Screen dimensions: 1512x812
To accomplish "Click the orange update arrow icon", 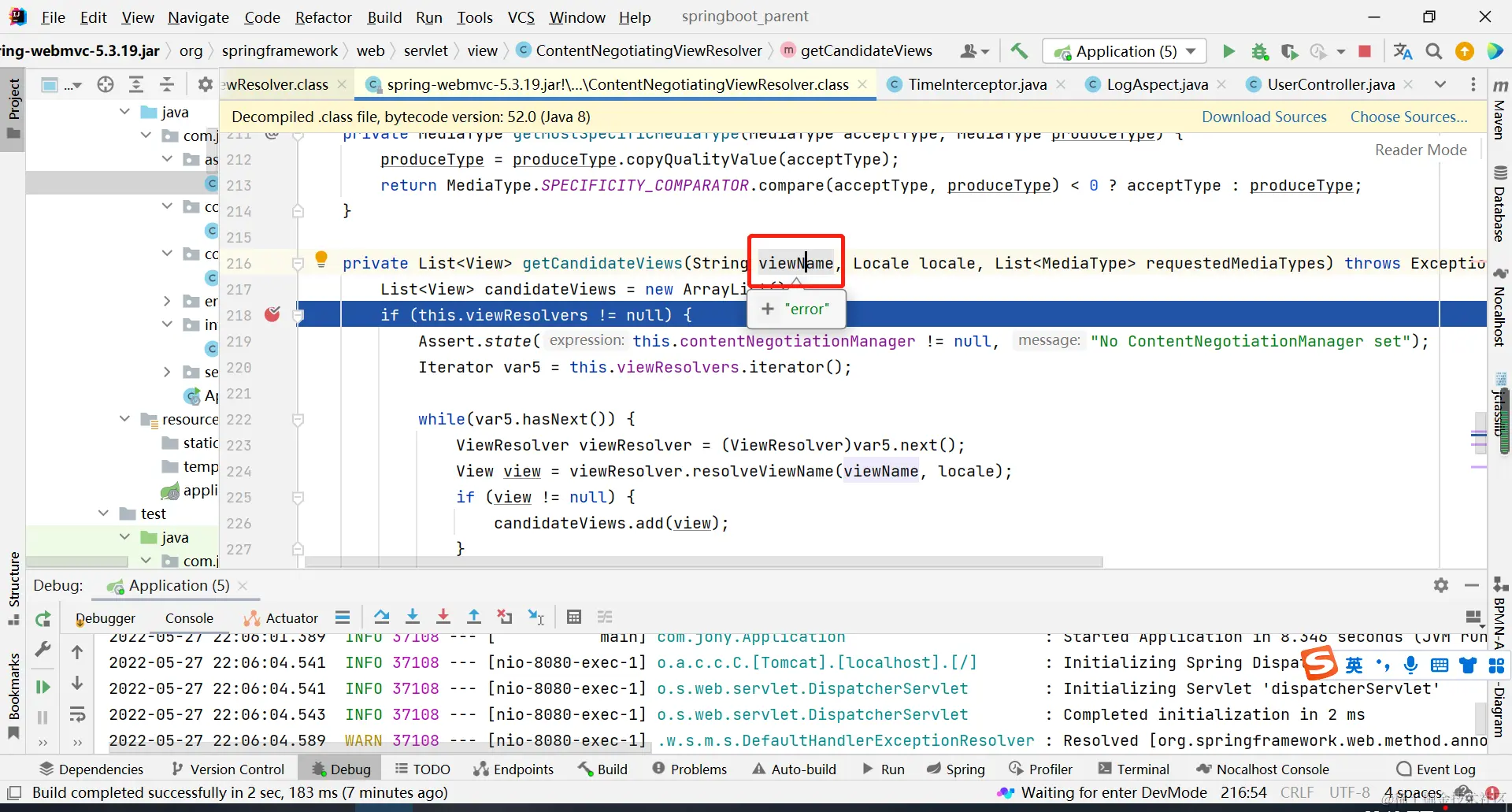I will coord(1465,51).
